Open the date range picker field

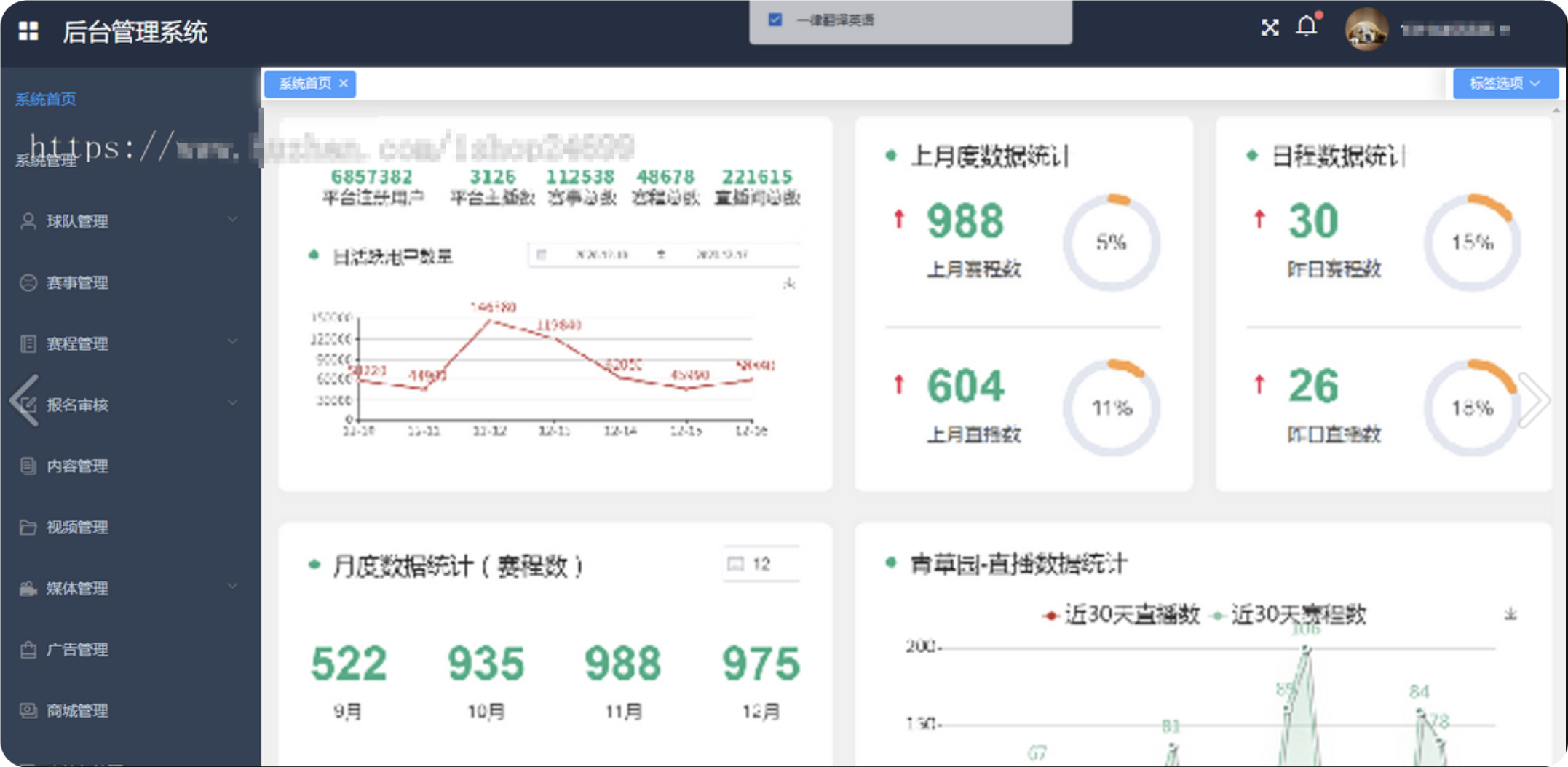664,255
